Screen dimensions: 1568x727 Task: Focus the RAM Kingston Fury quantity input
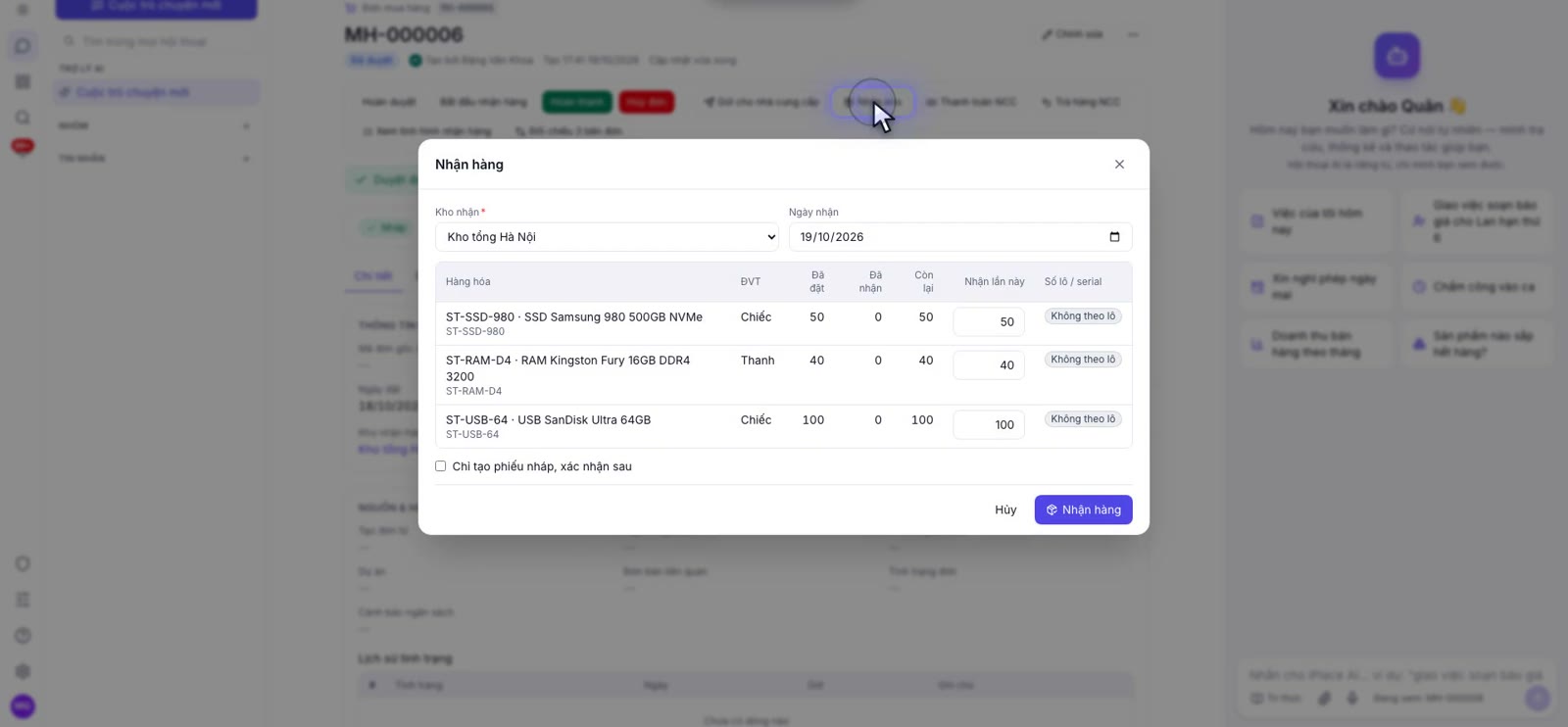pos(989,365)
